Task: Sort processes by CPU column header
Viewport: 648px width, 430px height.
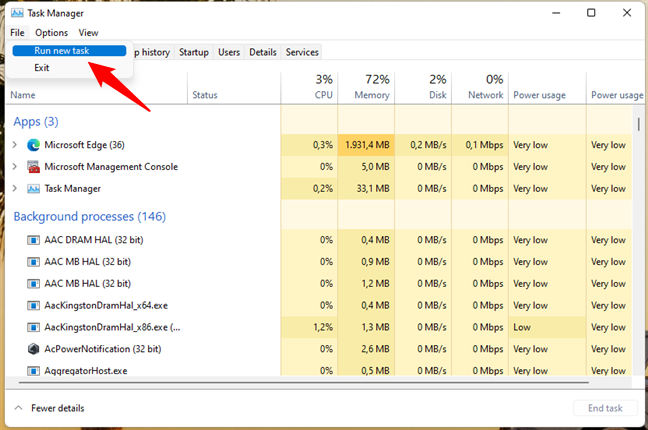Action: 309,87
